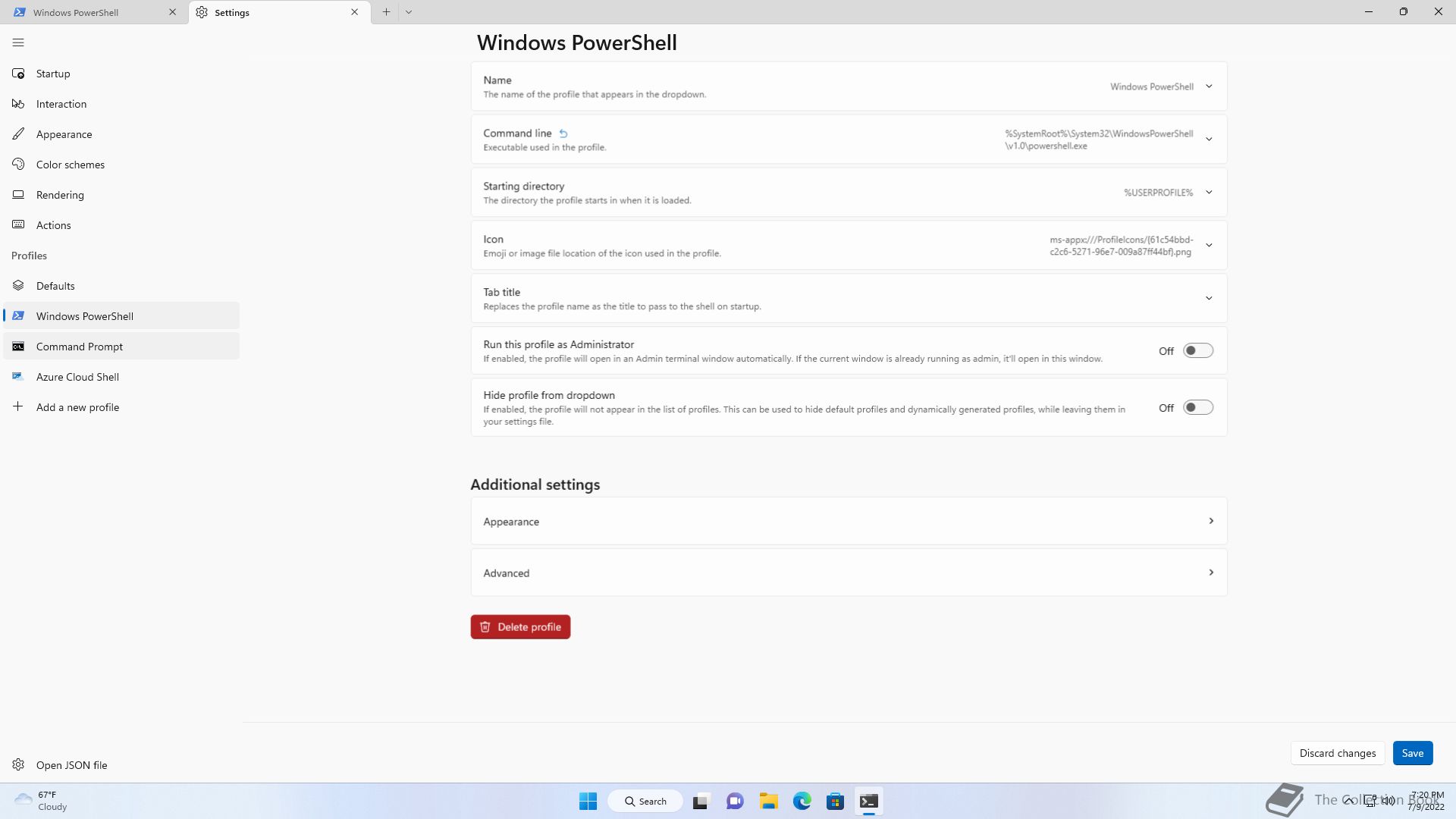Click the Appearance brush icon
The width and height of the screenshot is (1456, 819).
[x=18, y=134]
